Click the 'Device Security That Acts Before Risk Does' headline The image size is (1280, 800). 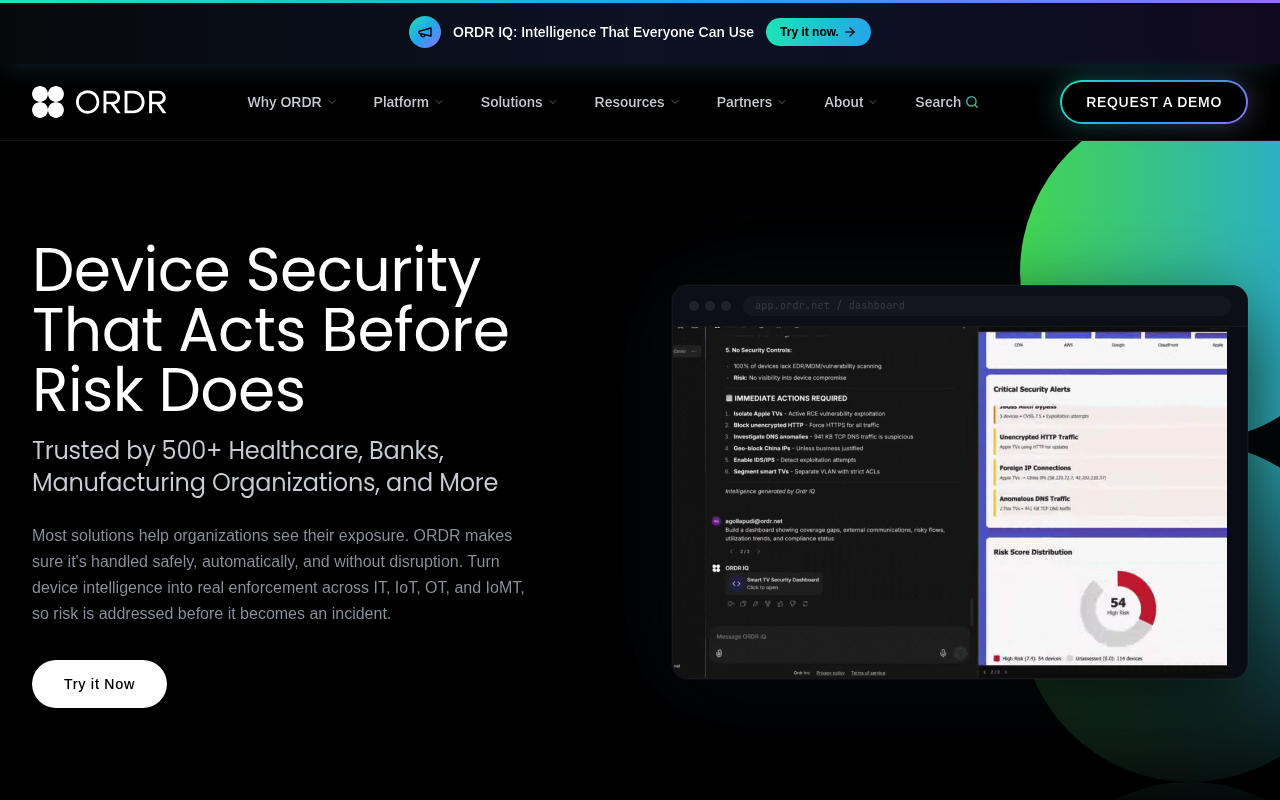[271, 329]
